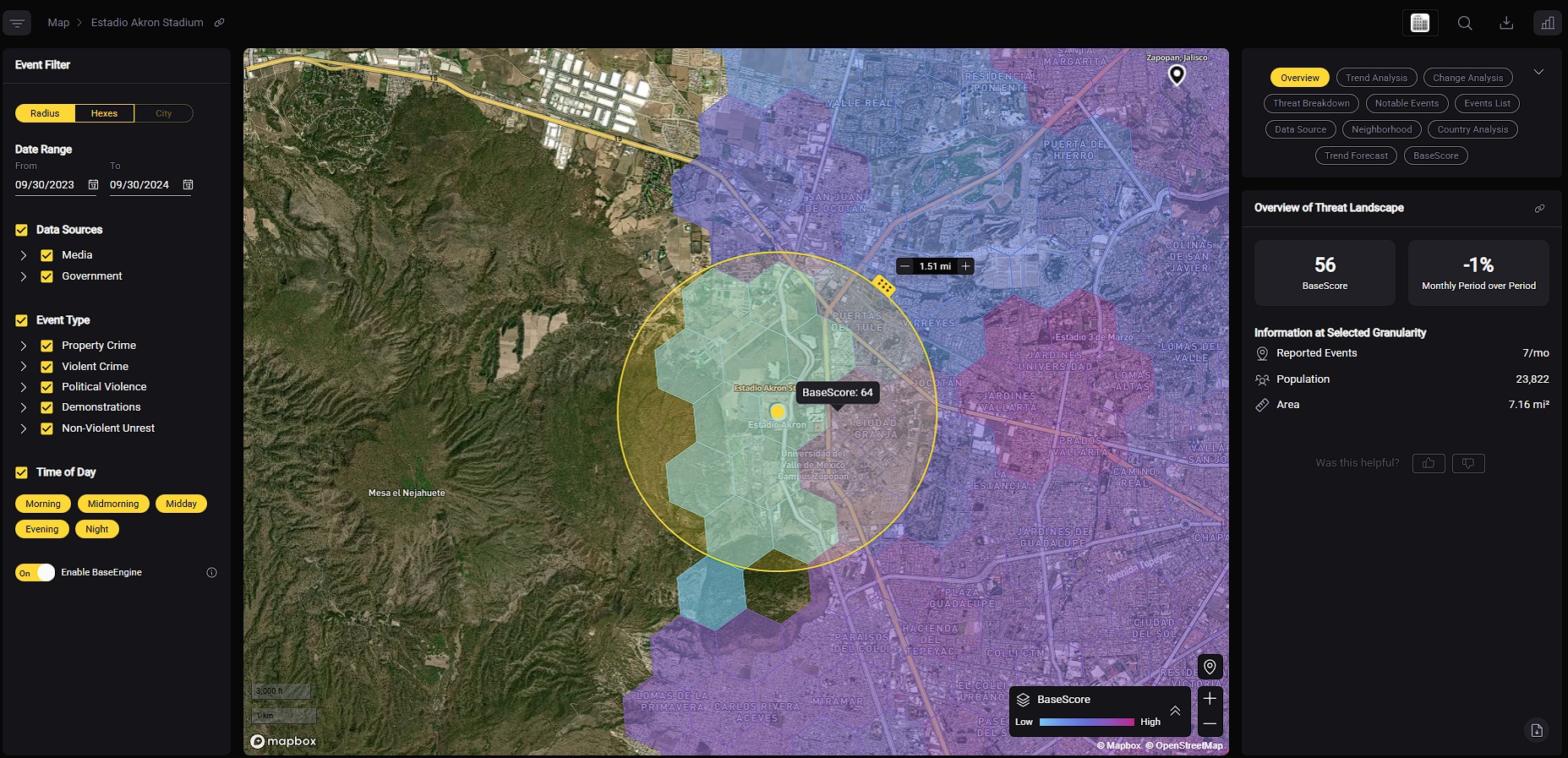Zoom in on the map
Image resolution: width=1568 pixels, height=758 pixels.
[1210, 698]
